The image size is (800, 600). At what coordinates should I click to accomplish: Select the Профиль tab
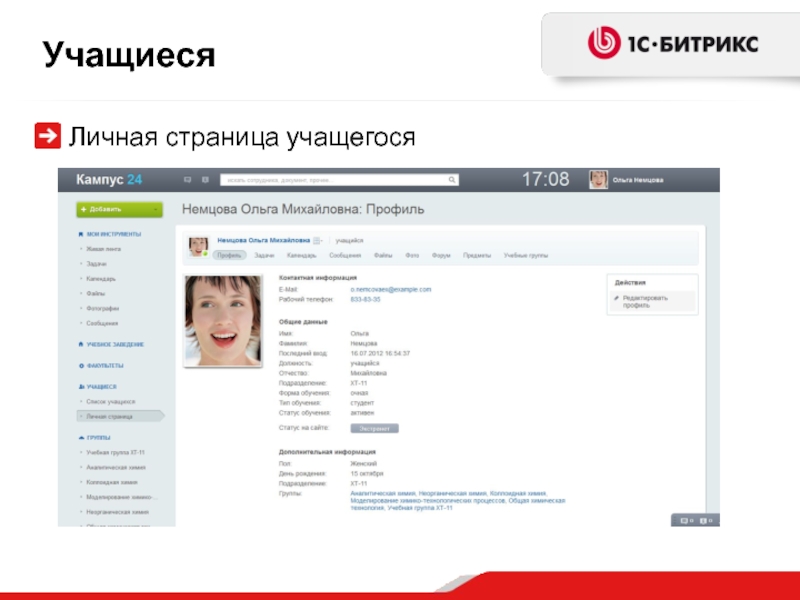[x=229, y=255]
